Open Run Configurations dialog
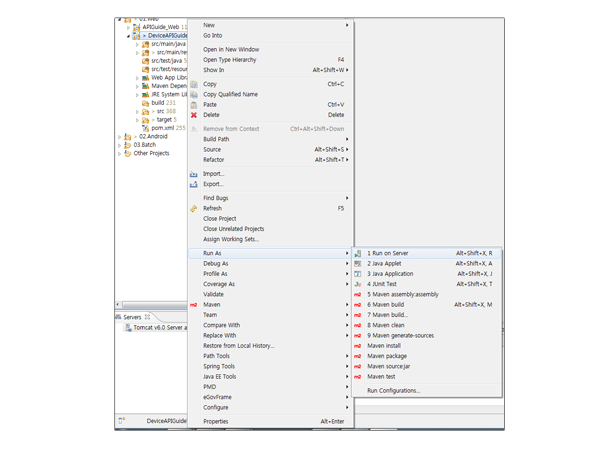Viewport: 600px width, 450px height. [x=393, y=391]
